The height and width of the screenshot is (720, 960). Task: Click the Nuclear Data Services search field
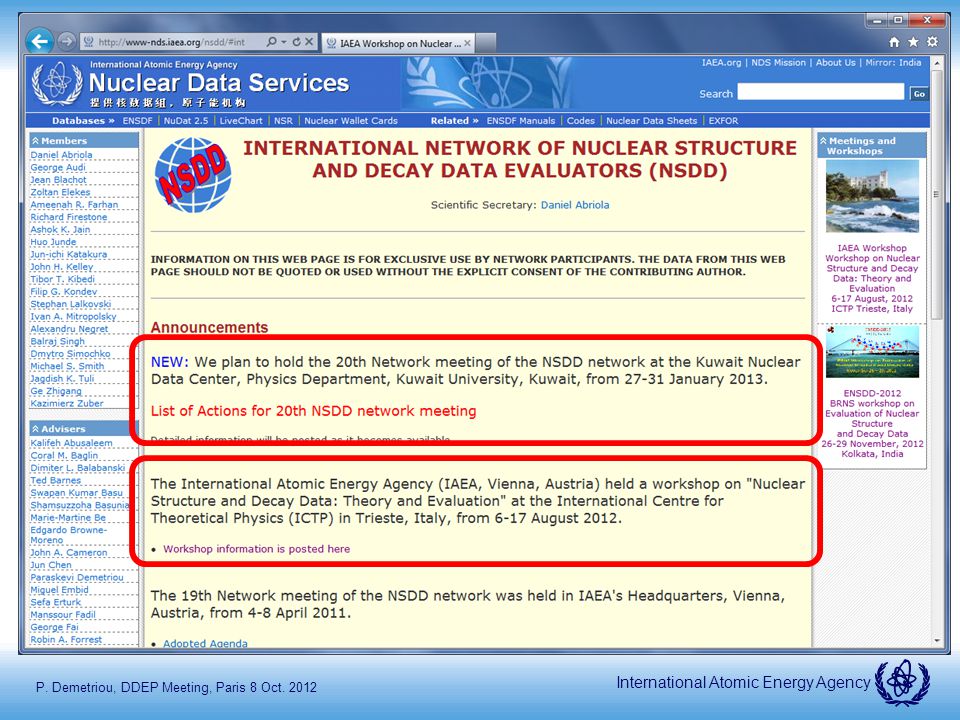pyautogui.click(x=820, y=92)
